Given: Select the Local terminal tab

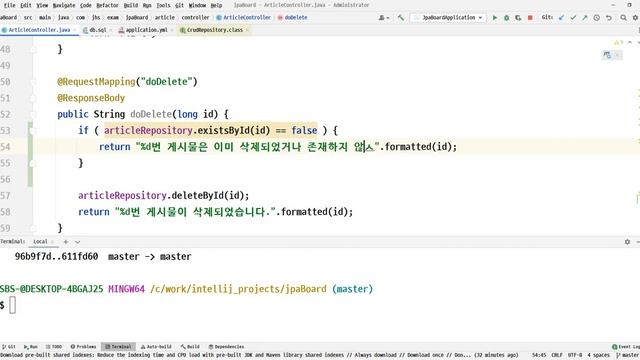Looking at the screenshot, I should 40,242.
